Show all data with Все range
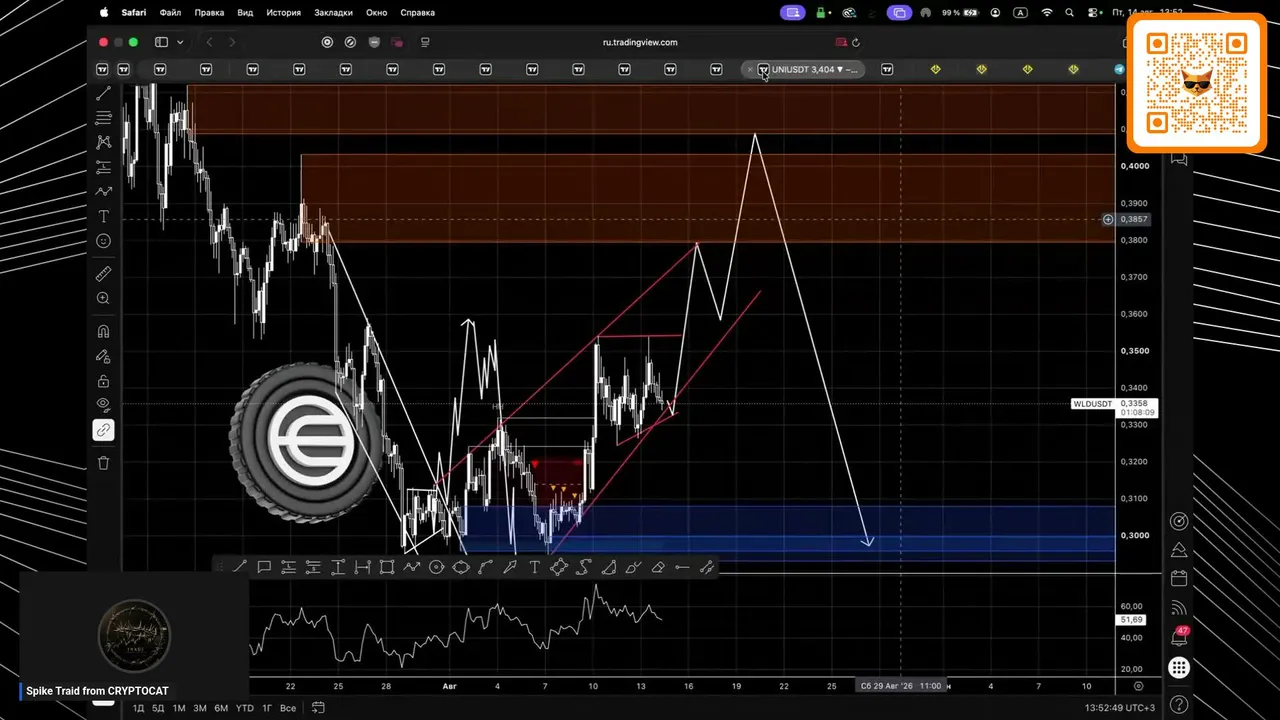The height and width of the screenshot is (720, 1280). 288,708
